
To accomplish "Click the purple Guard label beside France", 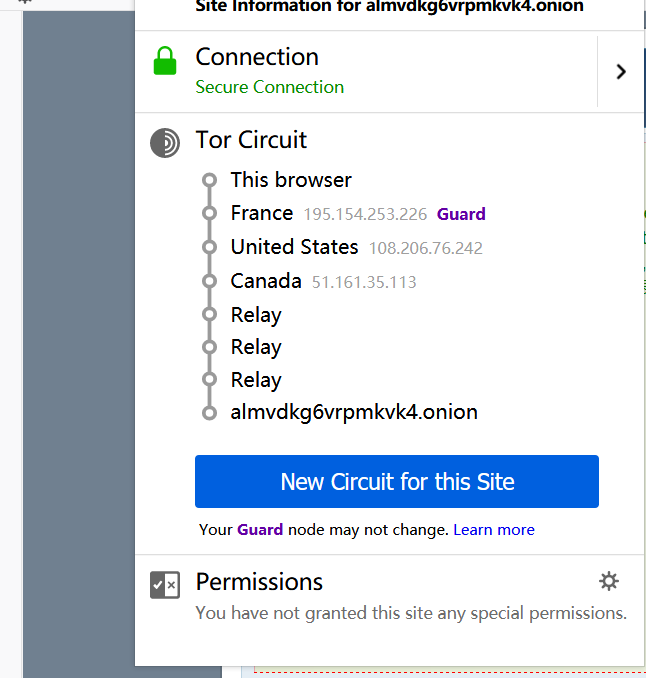I will point(461,214).
